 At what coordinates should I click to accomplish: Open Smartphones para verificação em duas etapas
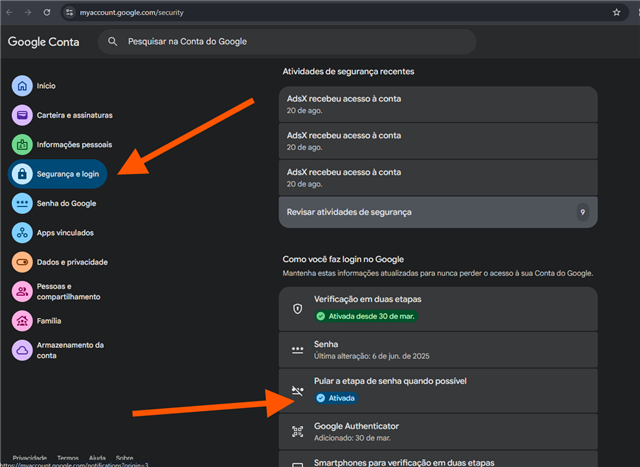point(438,459)
